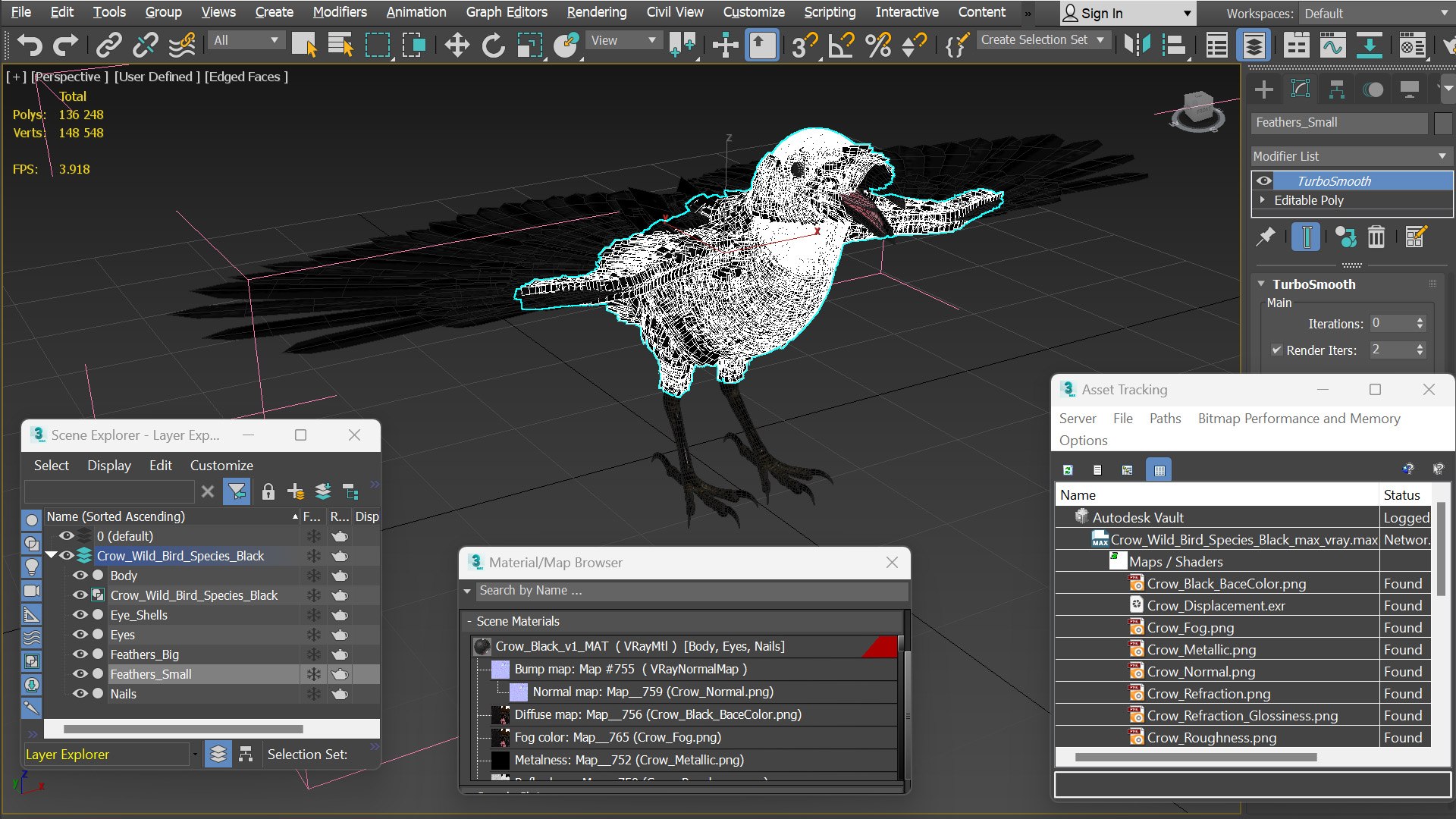
Task: Click Configure Modifier Sets icon
Action: (x=1415, y=237)
